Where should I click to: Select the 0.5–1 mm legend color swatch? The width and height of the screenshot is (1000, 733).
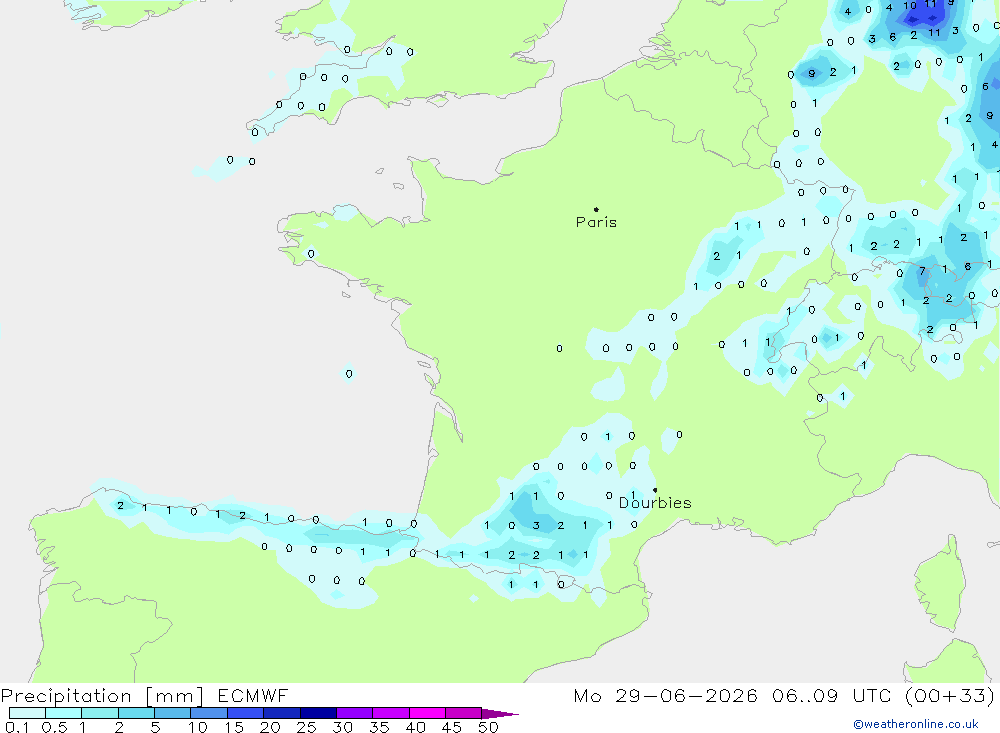point(63,713)
